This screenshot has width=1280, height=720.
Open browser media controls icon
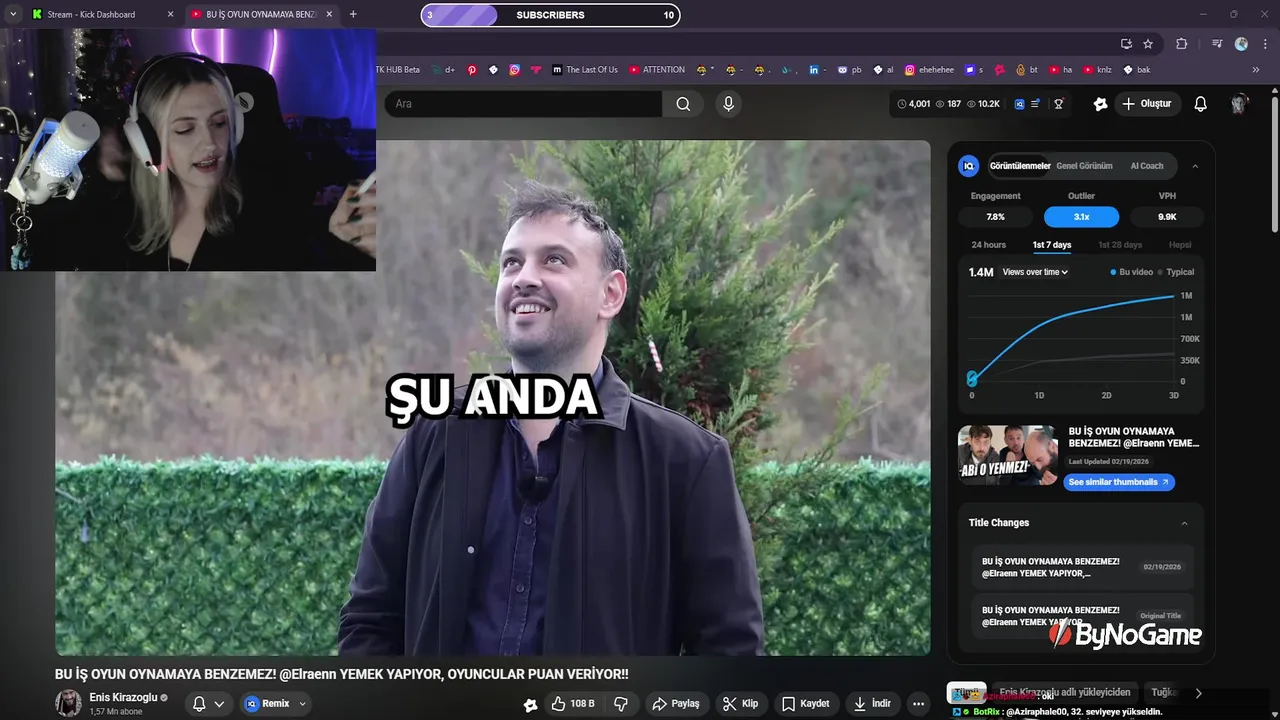pyautogui.click(x=1217, y=44)
